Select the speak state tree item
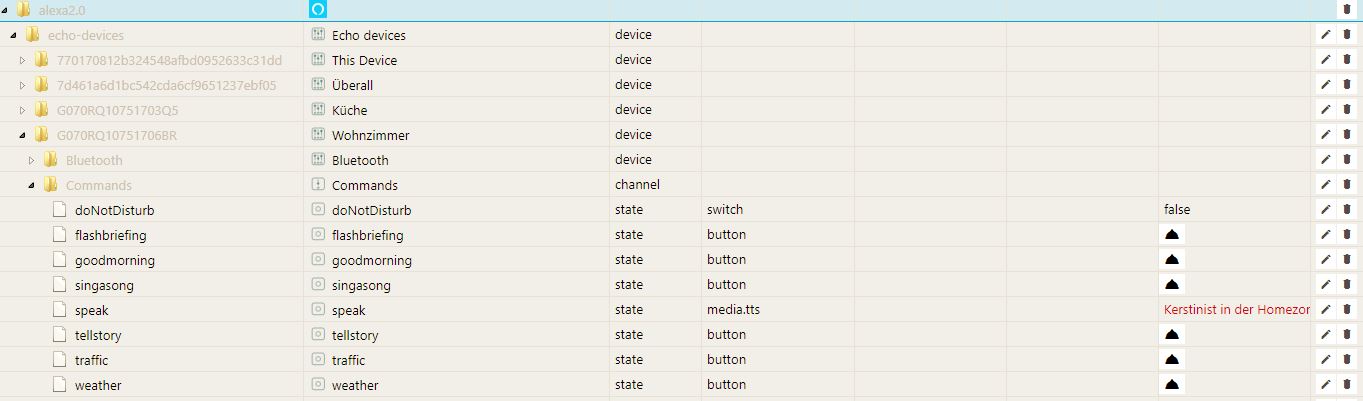The image size is (1363, 401). 91,310
